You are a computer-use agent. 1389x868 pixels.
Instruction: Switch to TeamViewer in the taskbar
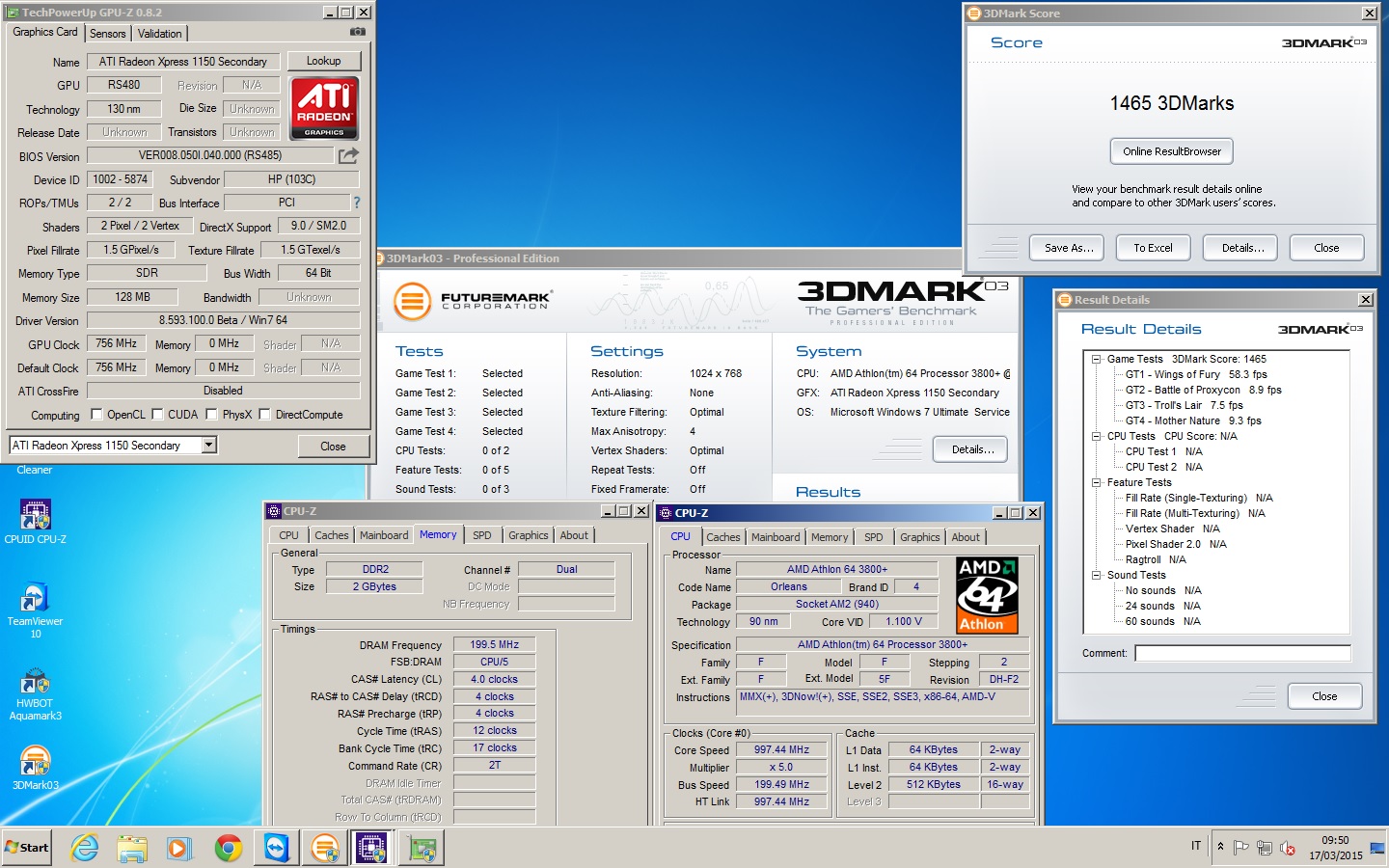(276, 848)
